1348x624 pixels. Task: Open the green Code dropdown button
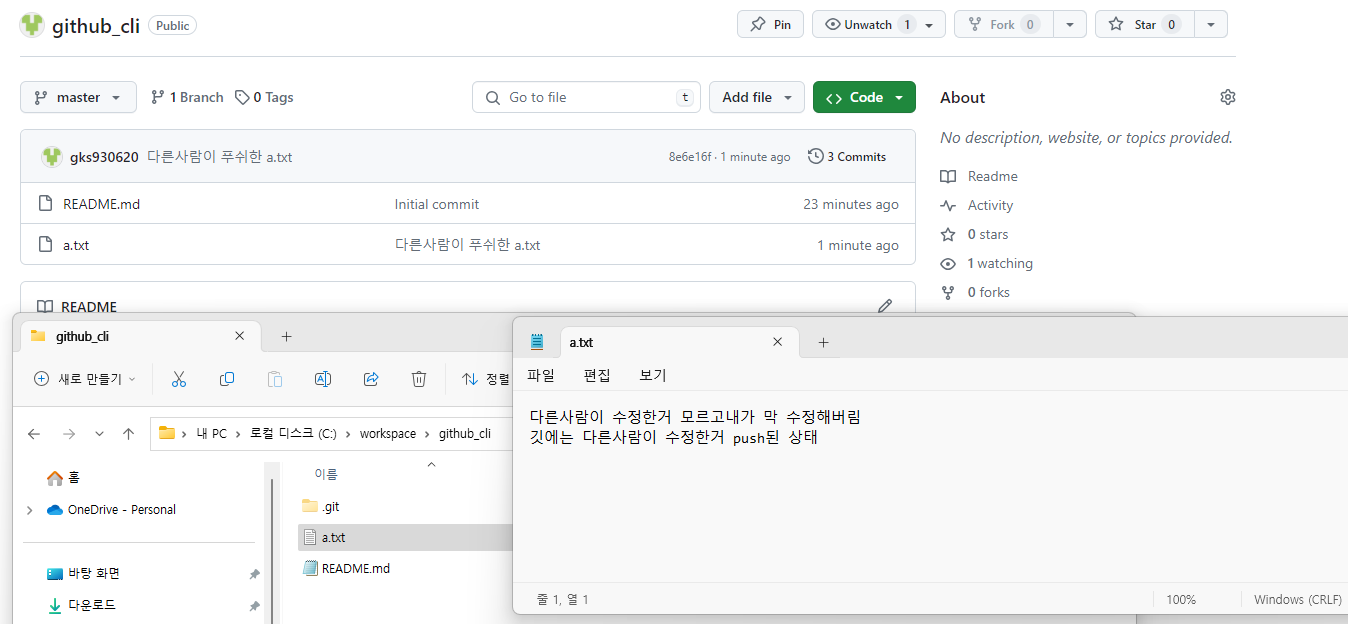coord(864,97)
